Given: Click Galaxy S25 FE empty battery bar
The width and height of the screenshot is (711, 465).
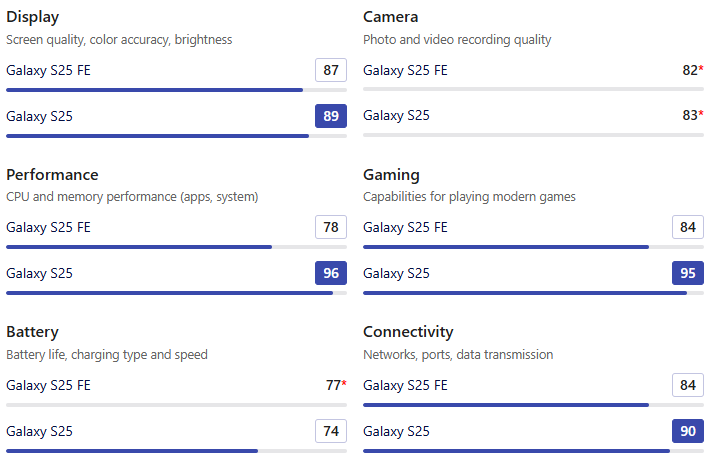Looking at the screenshot, I should pyautogui.click(x=176, y=405).
